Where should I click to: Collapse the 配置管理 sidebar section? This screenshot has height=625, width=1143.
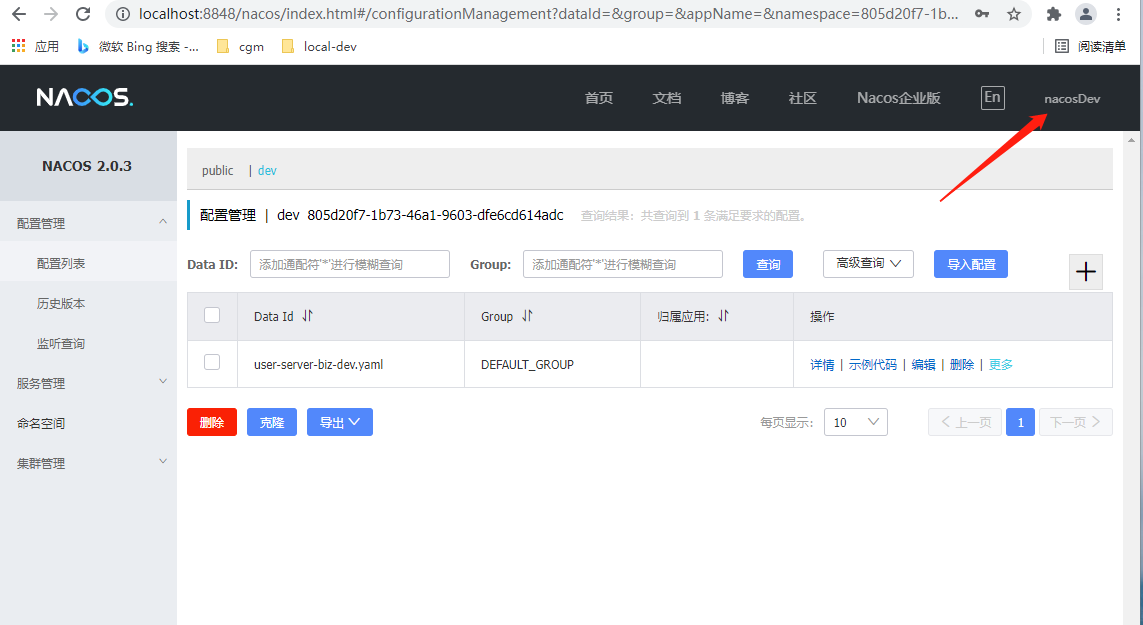[x=88, y=223]
